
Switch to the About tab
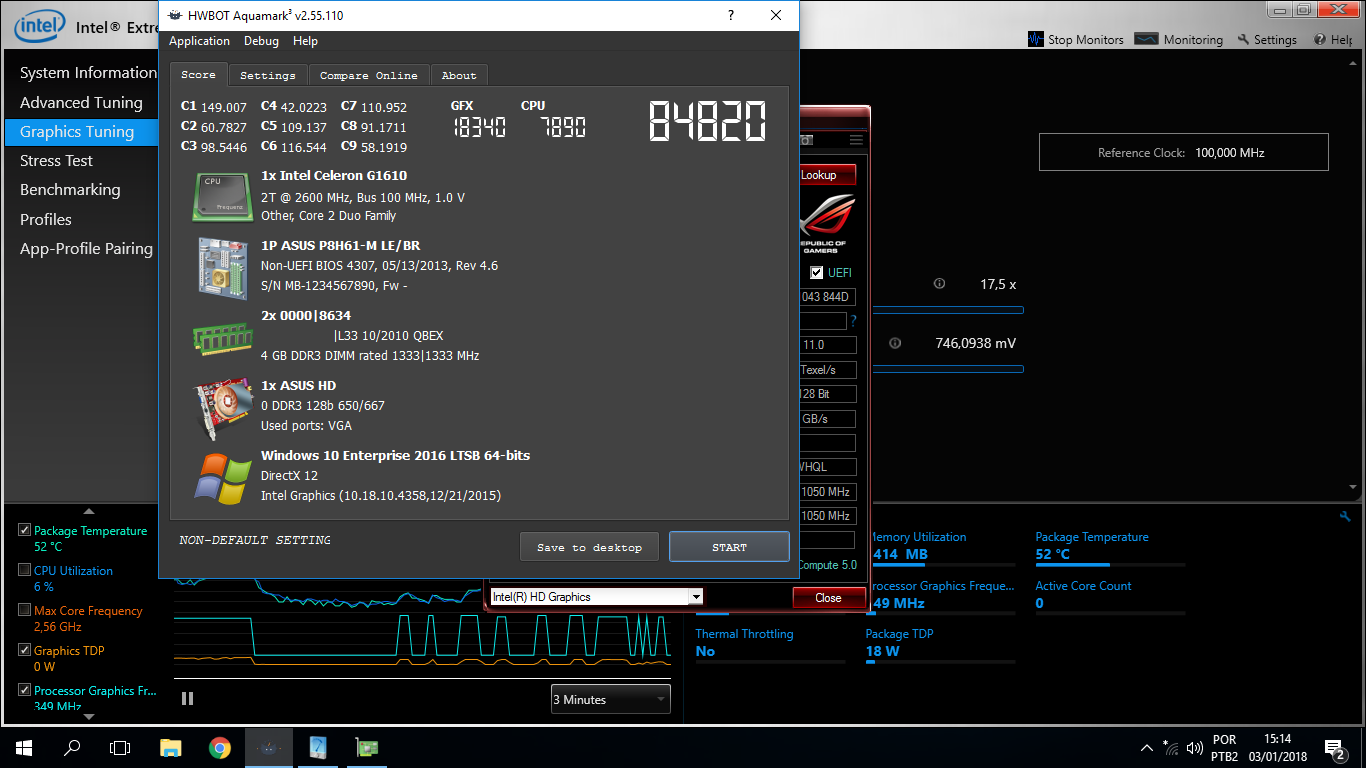[459, 75]
